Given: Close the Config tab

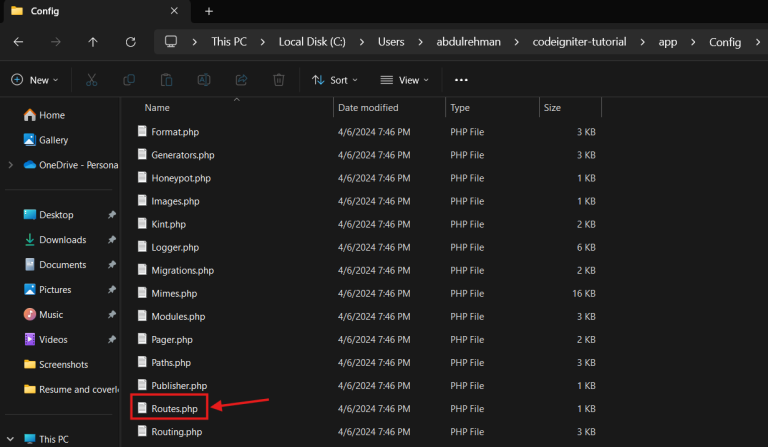Looking at the screenshot, I should point(174,11).
